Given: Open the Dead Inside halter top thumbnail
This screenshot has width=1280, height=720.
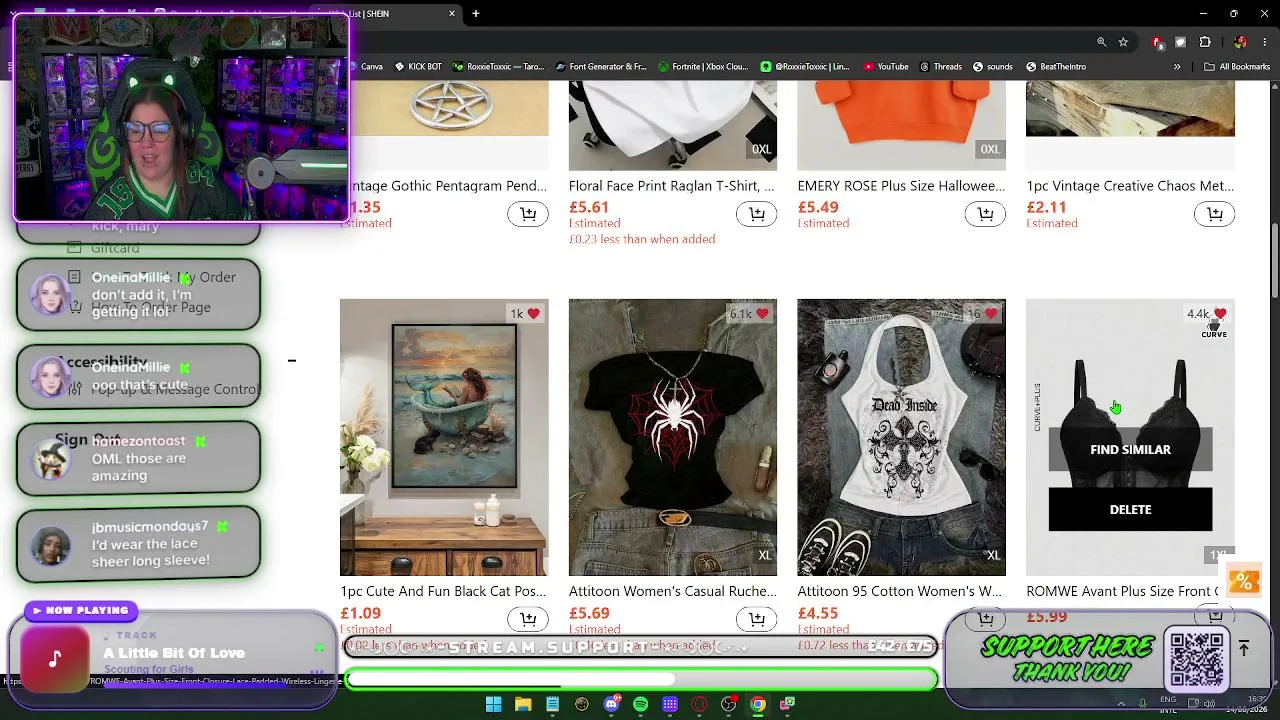Looking at the screenshot, I should [x=901, y=437].
